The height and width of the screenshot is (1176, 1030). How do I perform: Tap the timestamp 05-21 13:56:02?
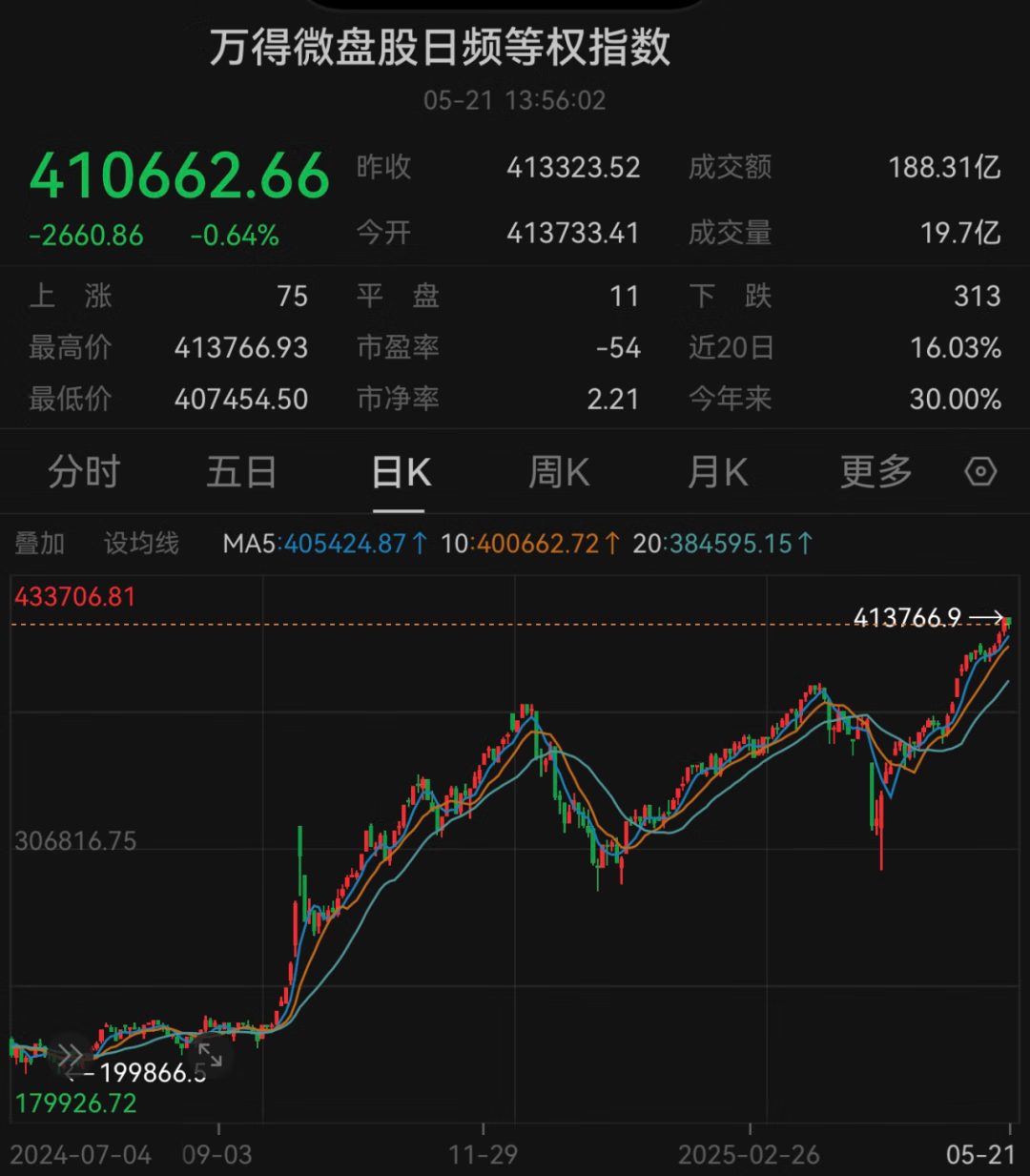tap(515, 101)
